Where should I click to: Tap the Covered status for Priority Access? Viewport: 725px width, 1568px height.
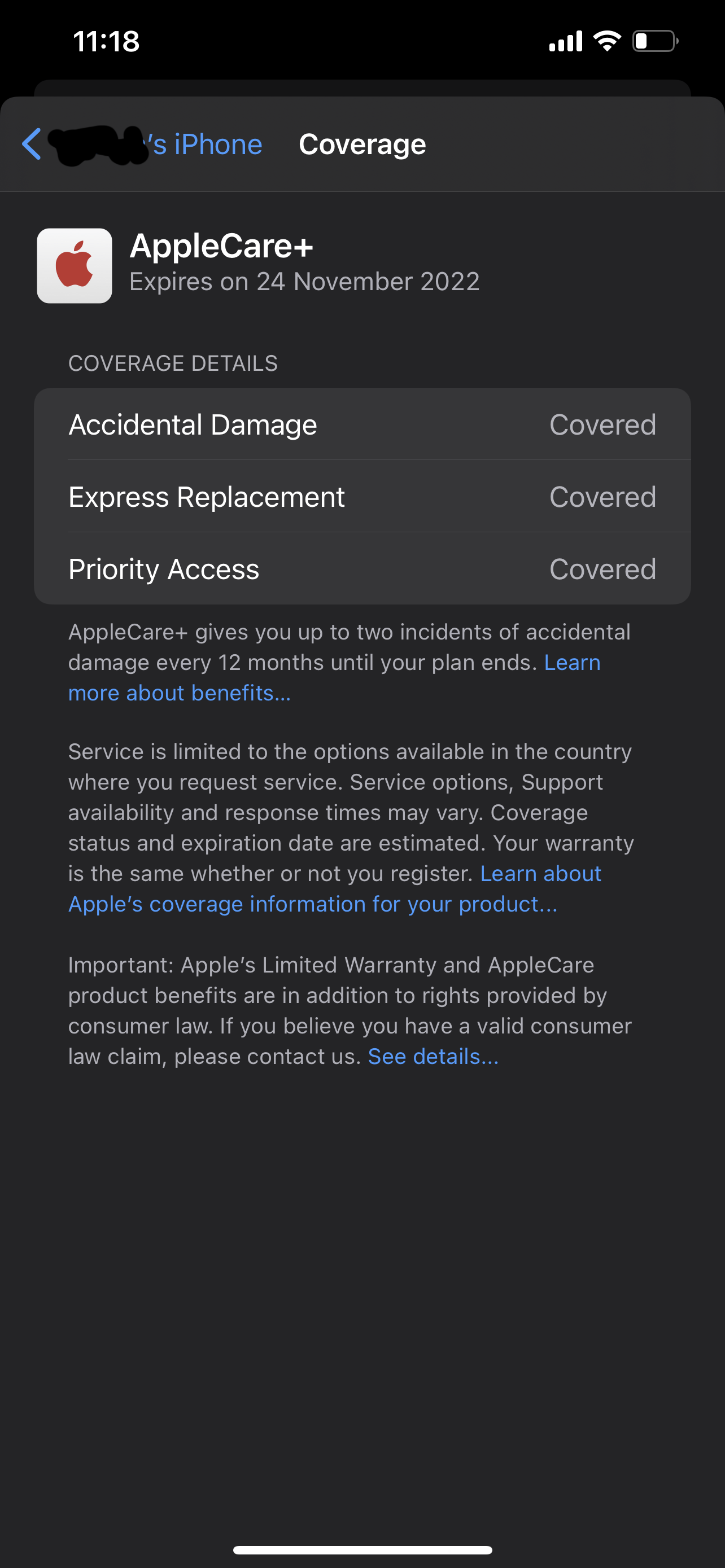pyautogui.click(x=602, y=569)
